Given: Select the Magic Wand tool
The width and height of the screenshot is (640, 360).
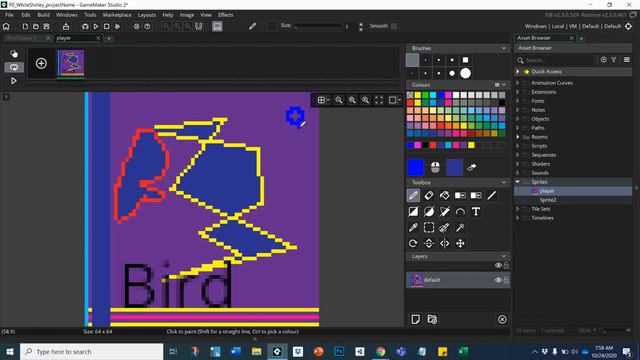Looking at the screenshot, I should coord(460,227).
